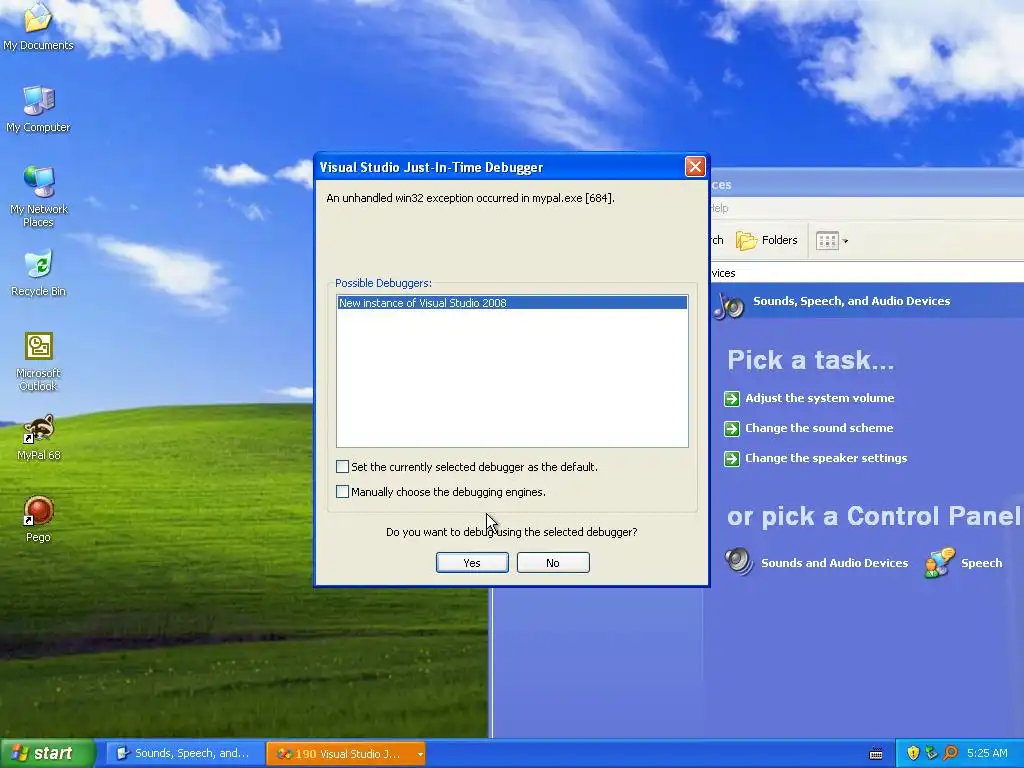Click No to decline debugging
Screen dimensions: 1024x768
553,562
